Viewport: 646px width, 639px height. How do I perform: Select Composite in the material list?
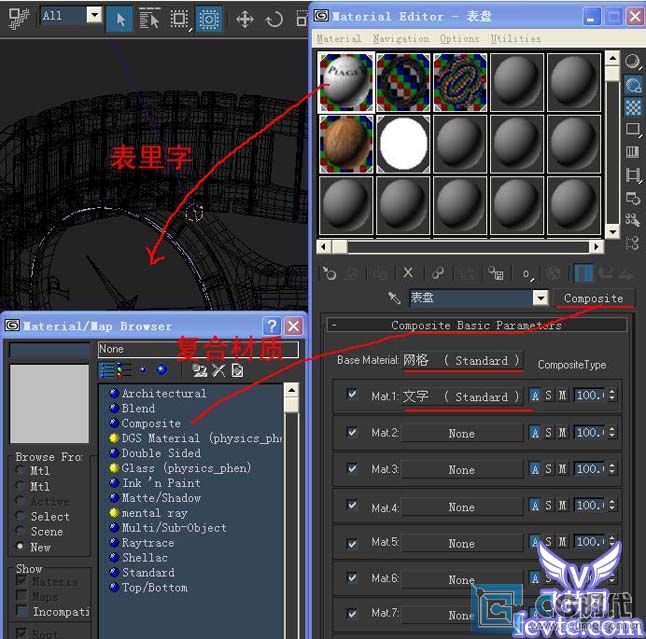point(151,423)
